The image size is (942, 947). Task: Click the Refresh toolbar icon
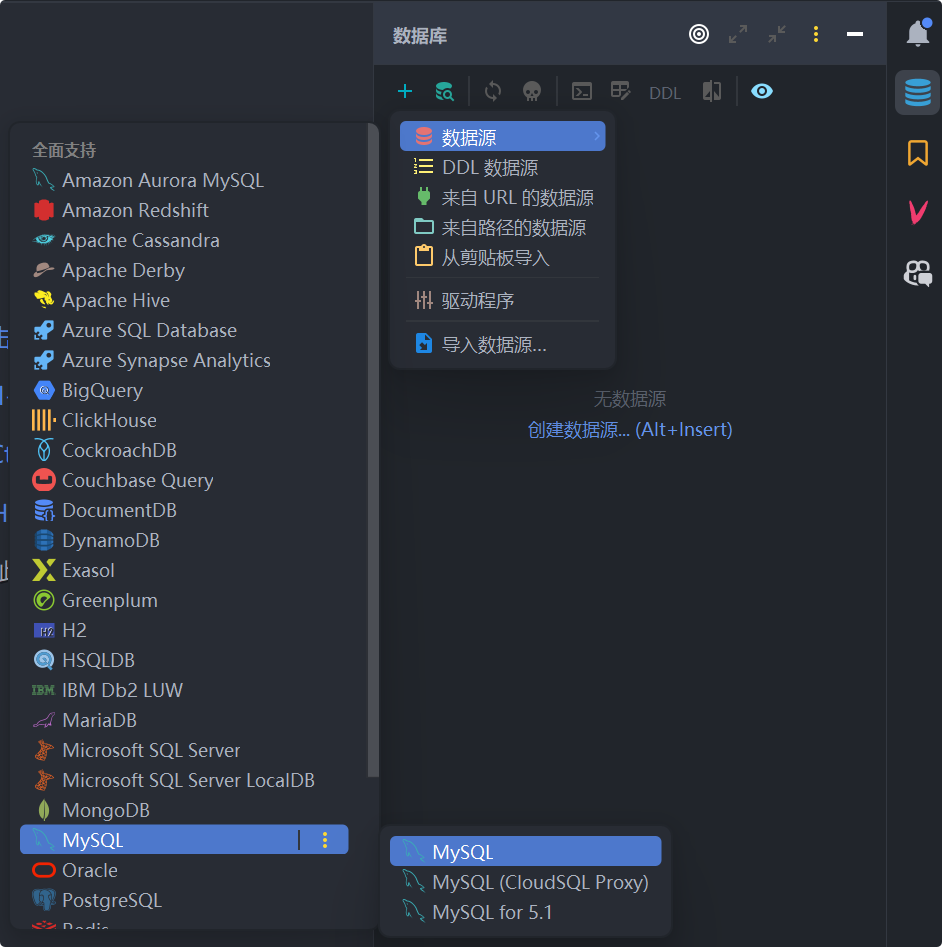point(493,91)
